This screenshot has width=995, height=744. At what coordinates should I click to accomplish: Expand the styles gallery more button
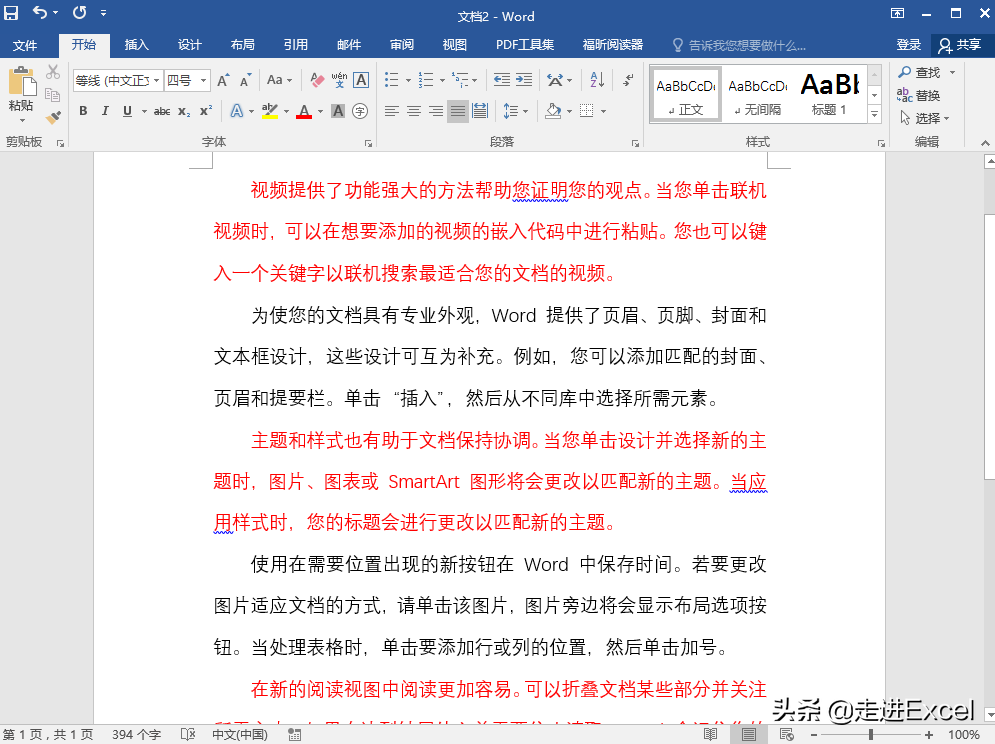click(874, 114)
